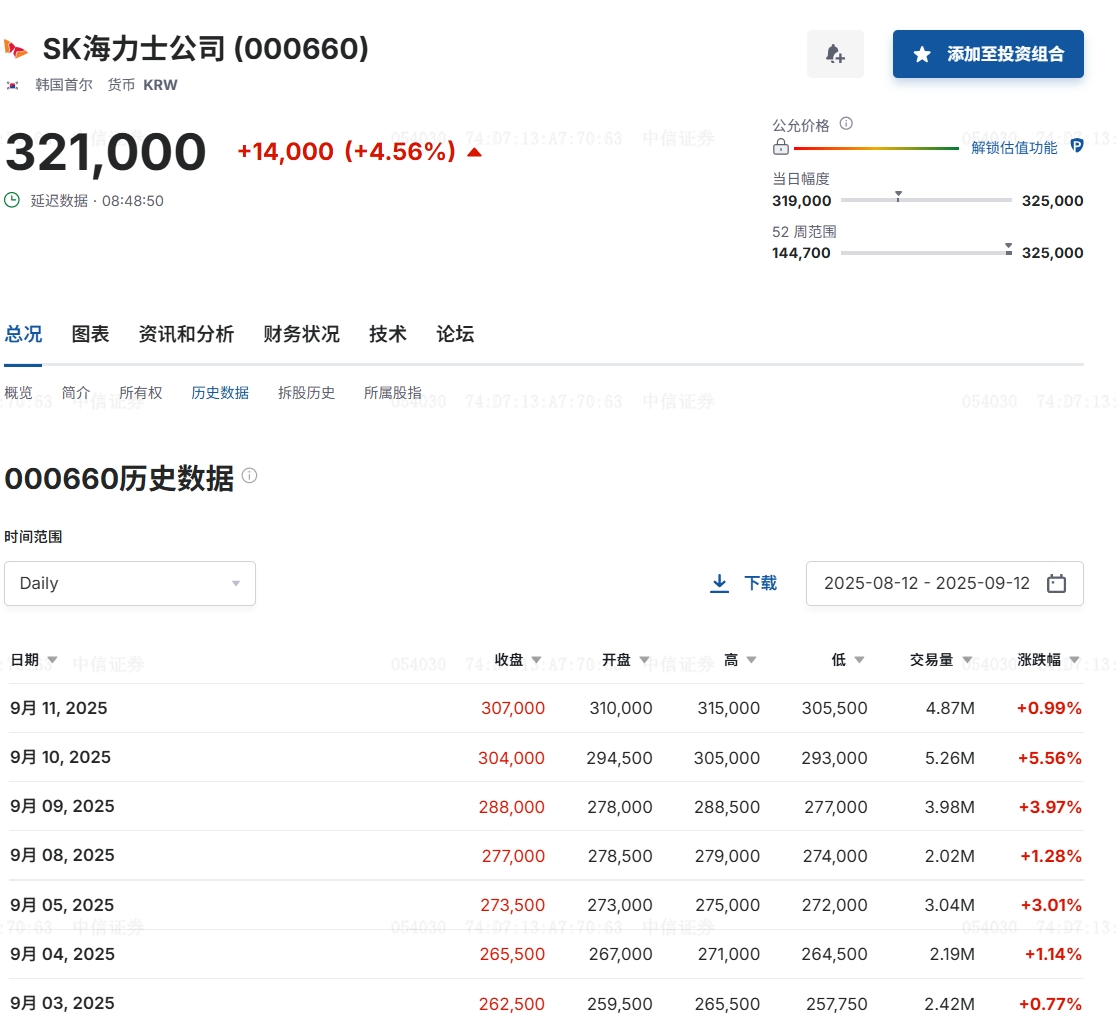Click the South Korea flag icon
The height and width of the screenshot is (1013, 1117).
(x=13, y=85)
